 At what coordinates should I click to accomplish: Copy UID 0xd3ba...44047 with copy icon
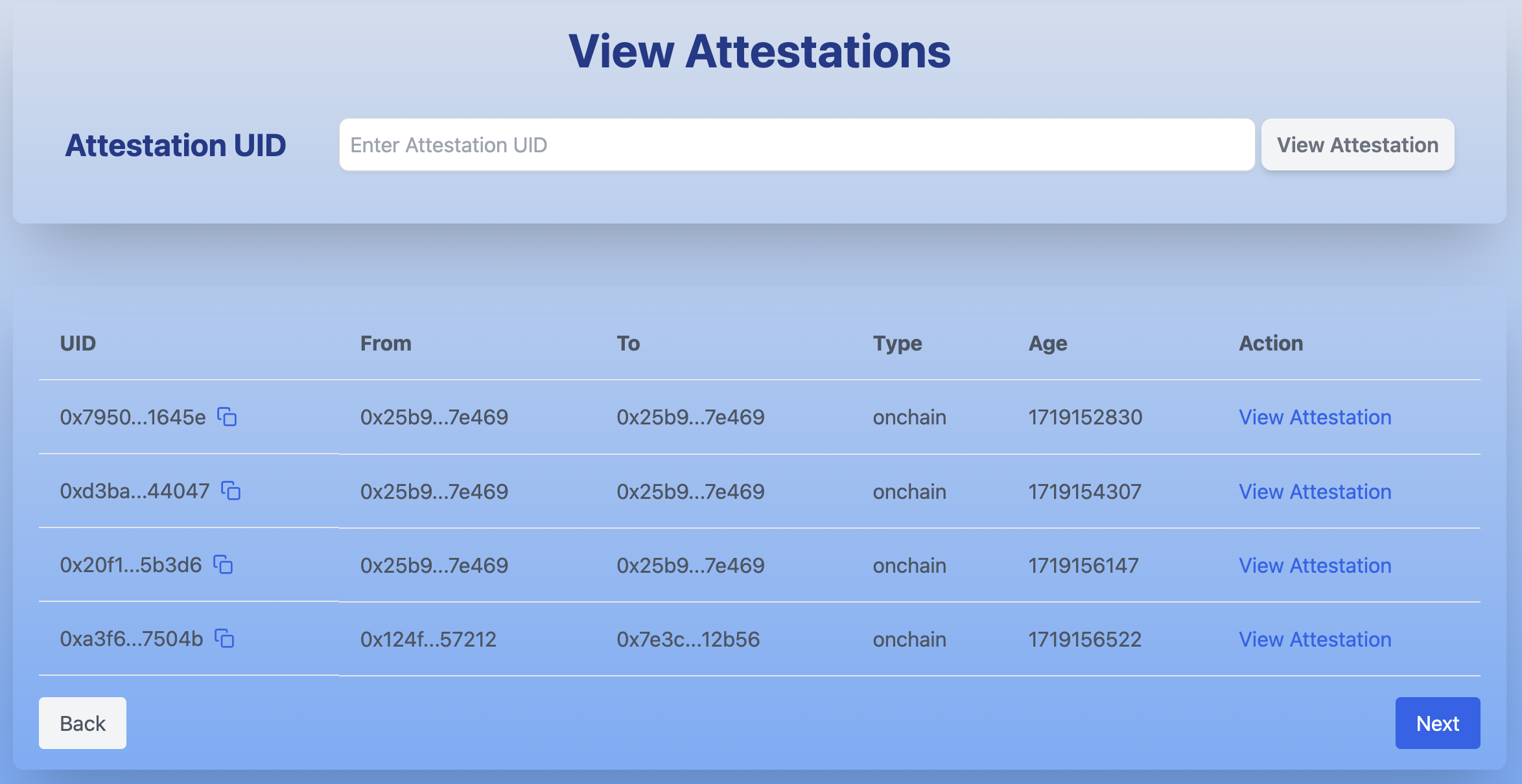[231, 491]
